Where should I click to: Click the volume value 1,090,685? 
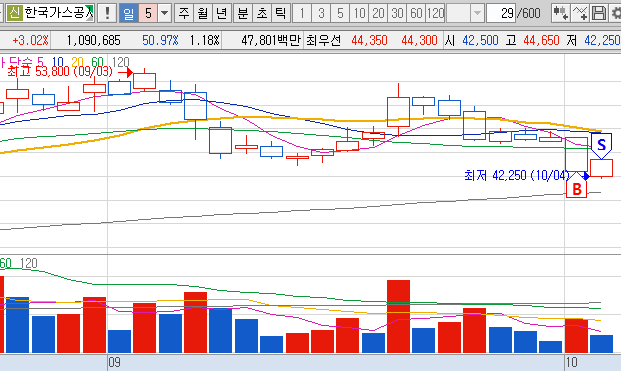click(93, 40)
